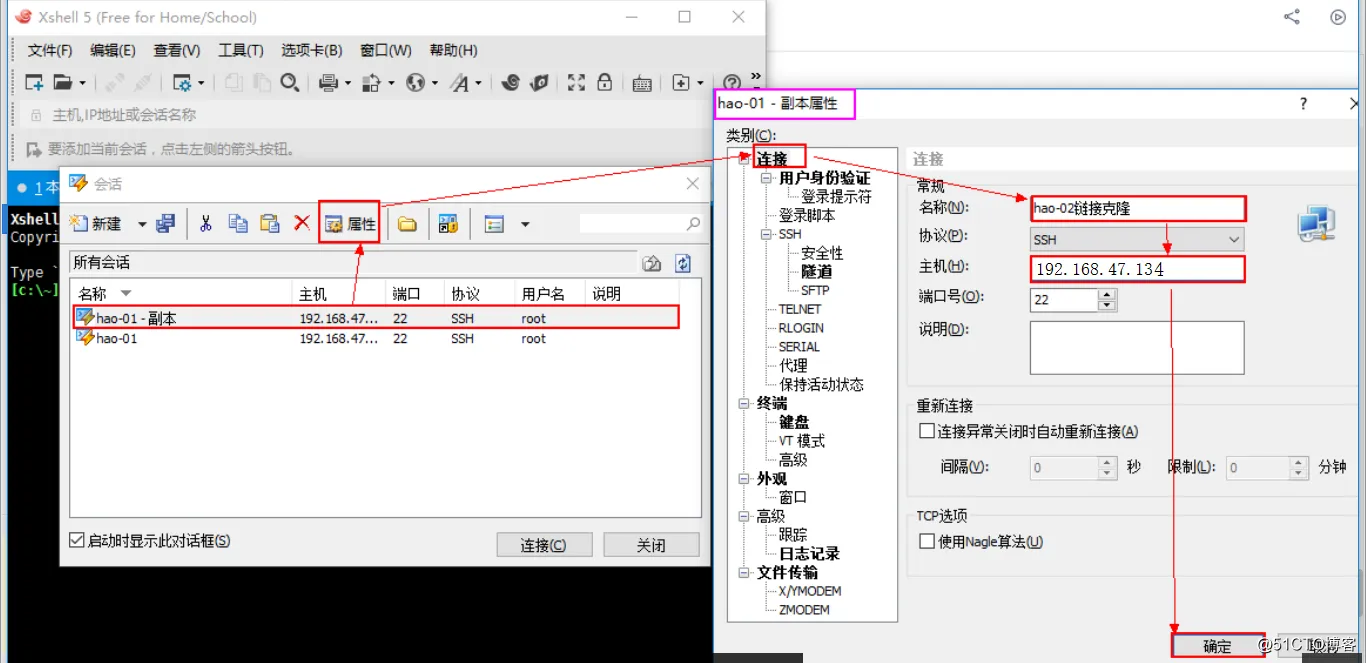Click the session properties gear icon in Xshell toolbar

182,83
